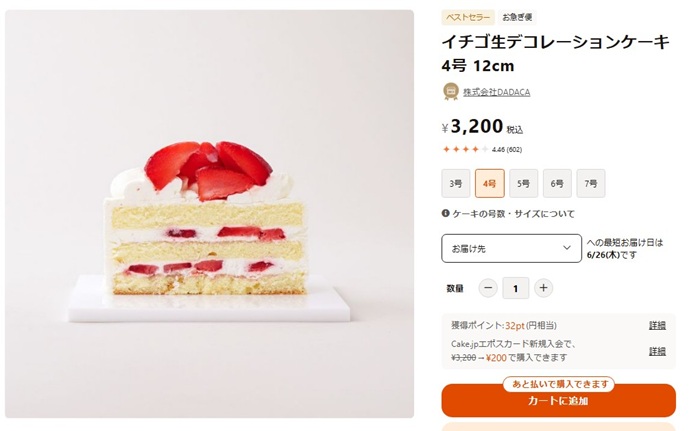Click the strawberry cake product image
Image resolution: width=700 pixels, height=431 pixels.
click(x=209, y=214)
